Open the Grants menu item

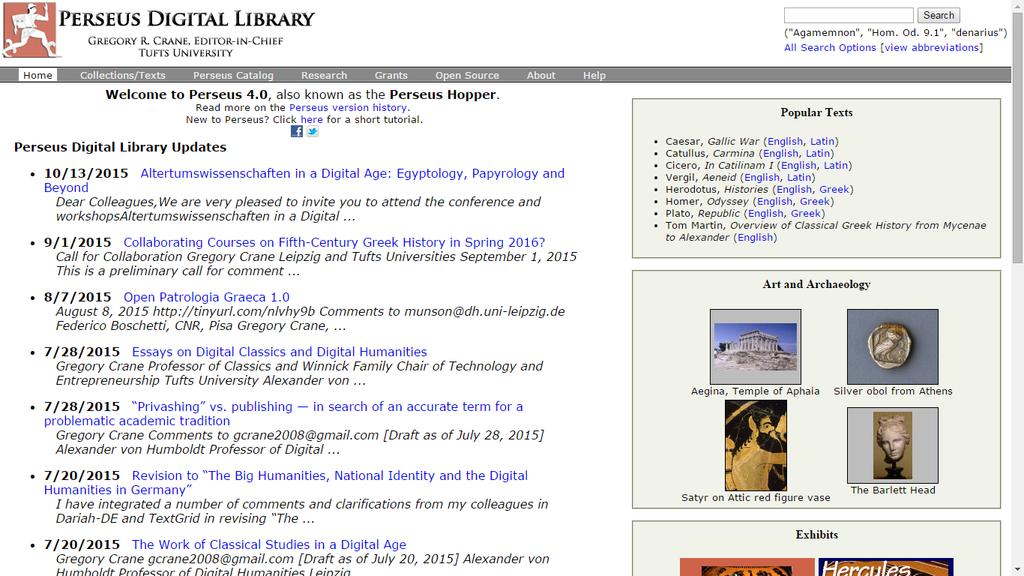coord(391,75)
